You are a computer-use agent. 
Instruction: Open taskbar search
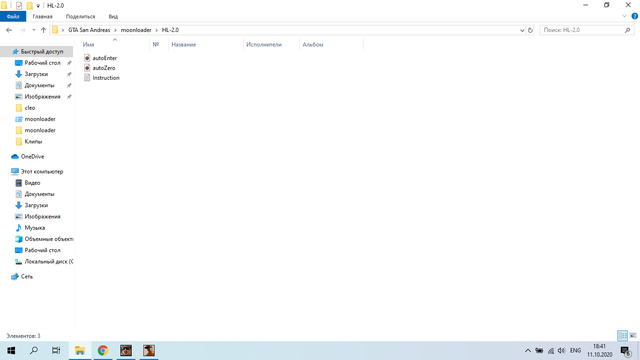(x=34, y=351)
